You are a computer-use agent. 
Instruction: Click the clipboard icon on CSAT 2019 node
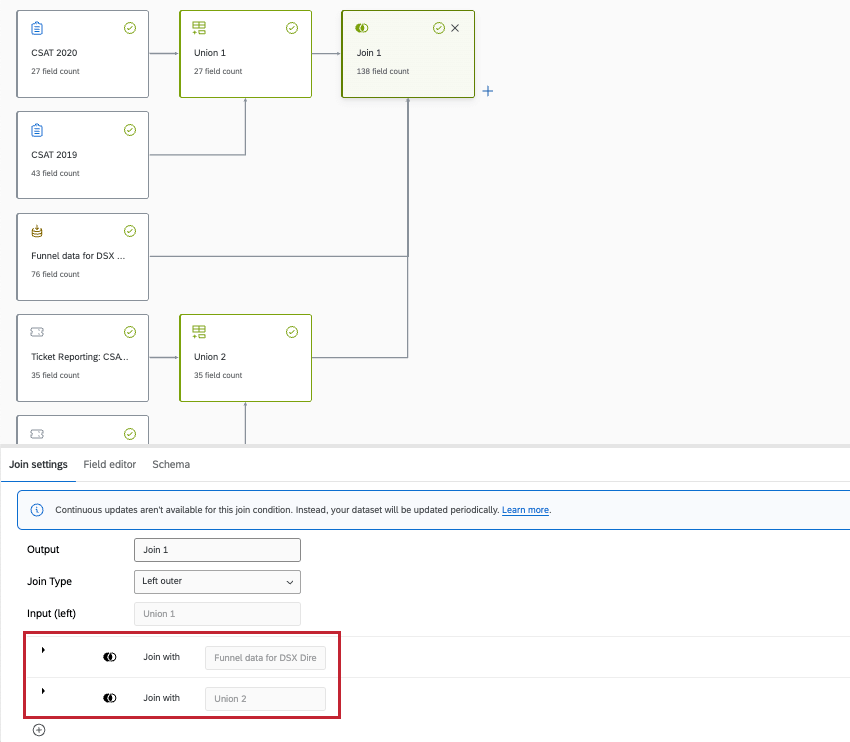(37, 130)
